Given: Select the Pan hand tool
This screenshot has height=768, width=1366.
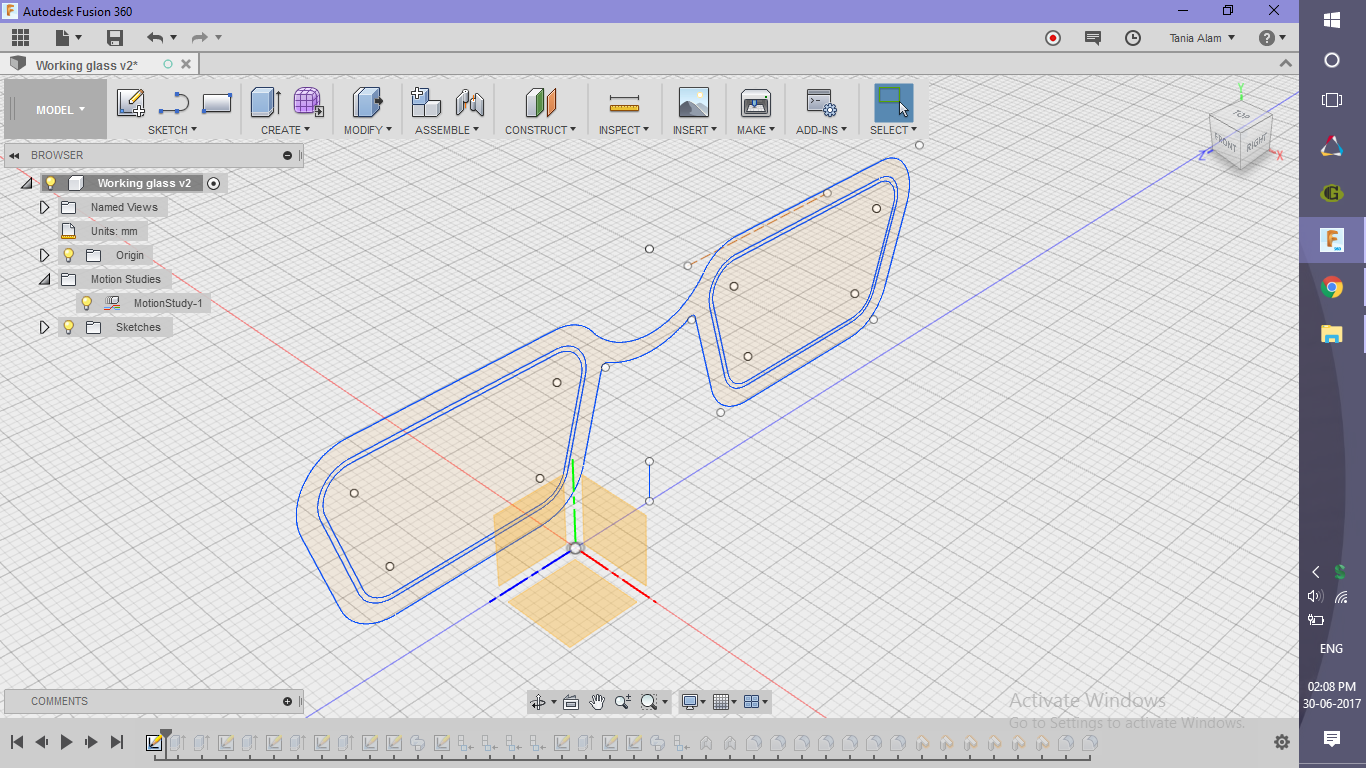Looking at the screenshot, I should tap(597, 702).
